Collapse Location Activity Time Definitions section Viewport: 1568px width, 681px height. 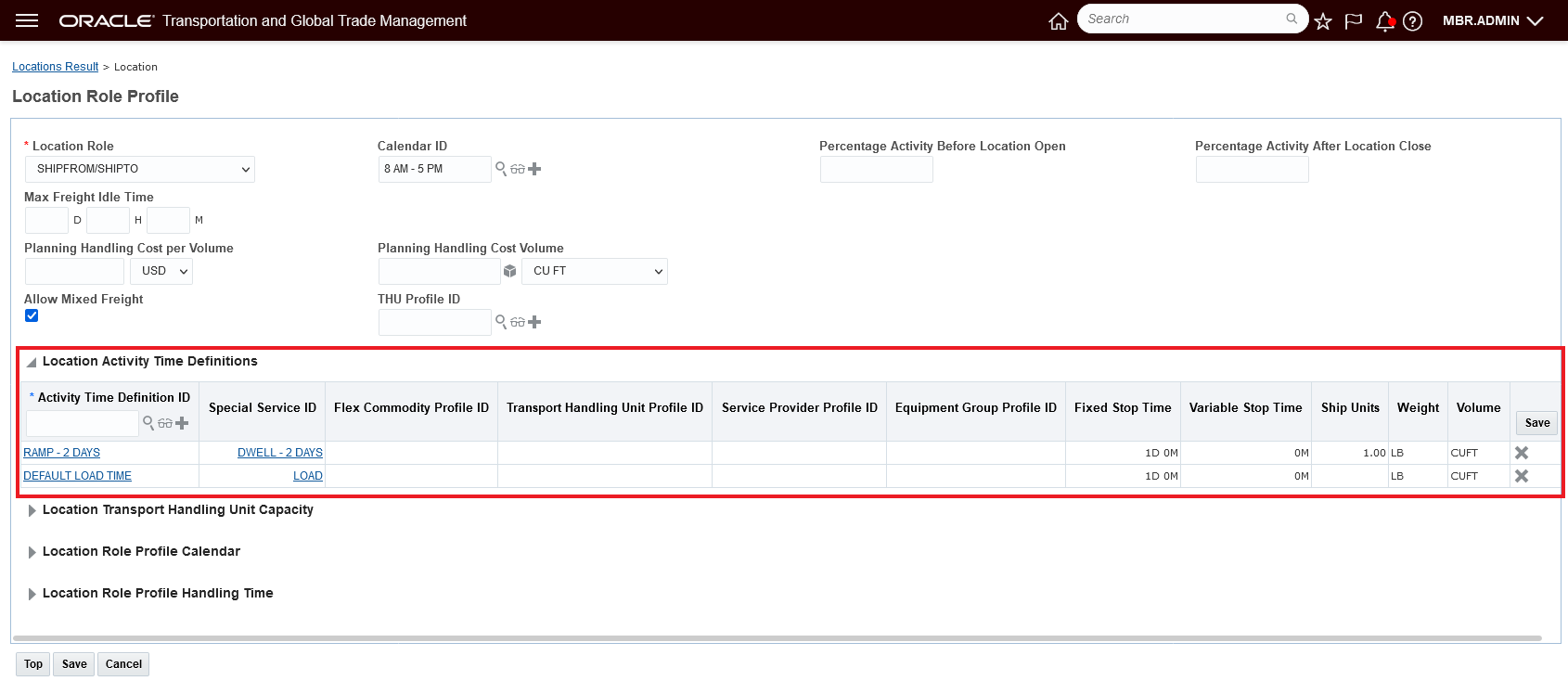coord(32,363)
